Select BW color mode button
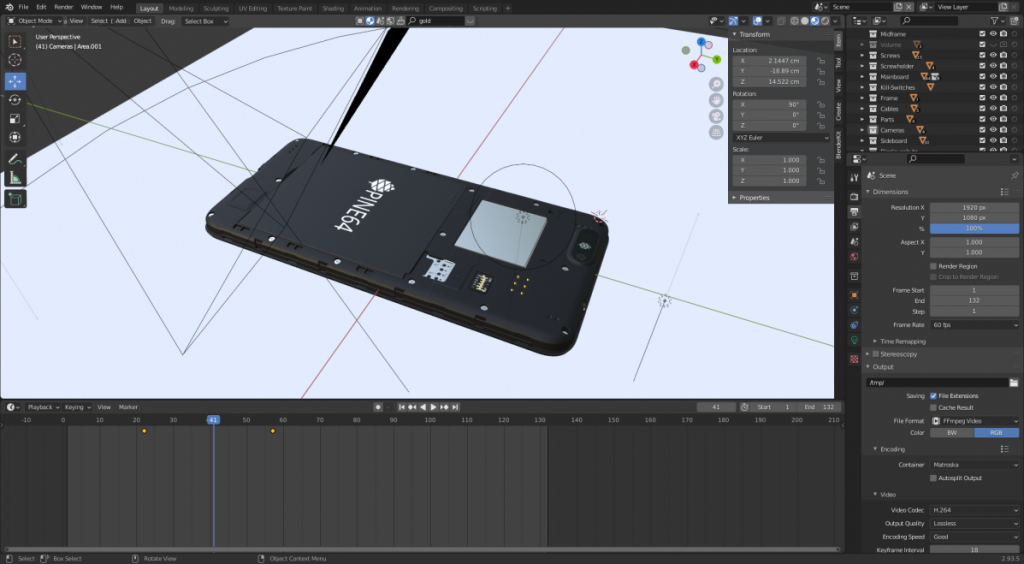Viewport: 1024px width, 564px height. point(952,432)
